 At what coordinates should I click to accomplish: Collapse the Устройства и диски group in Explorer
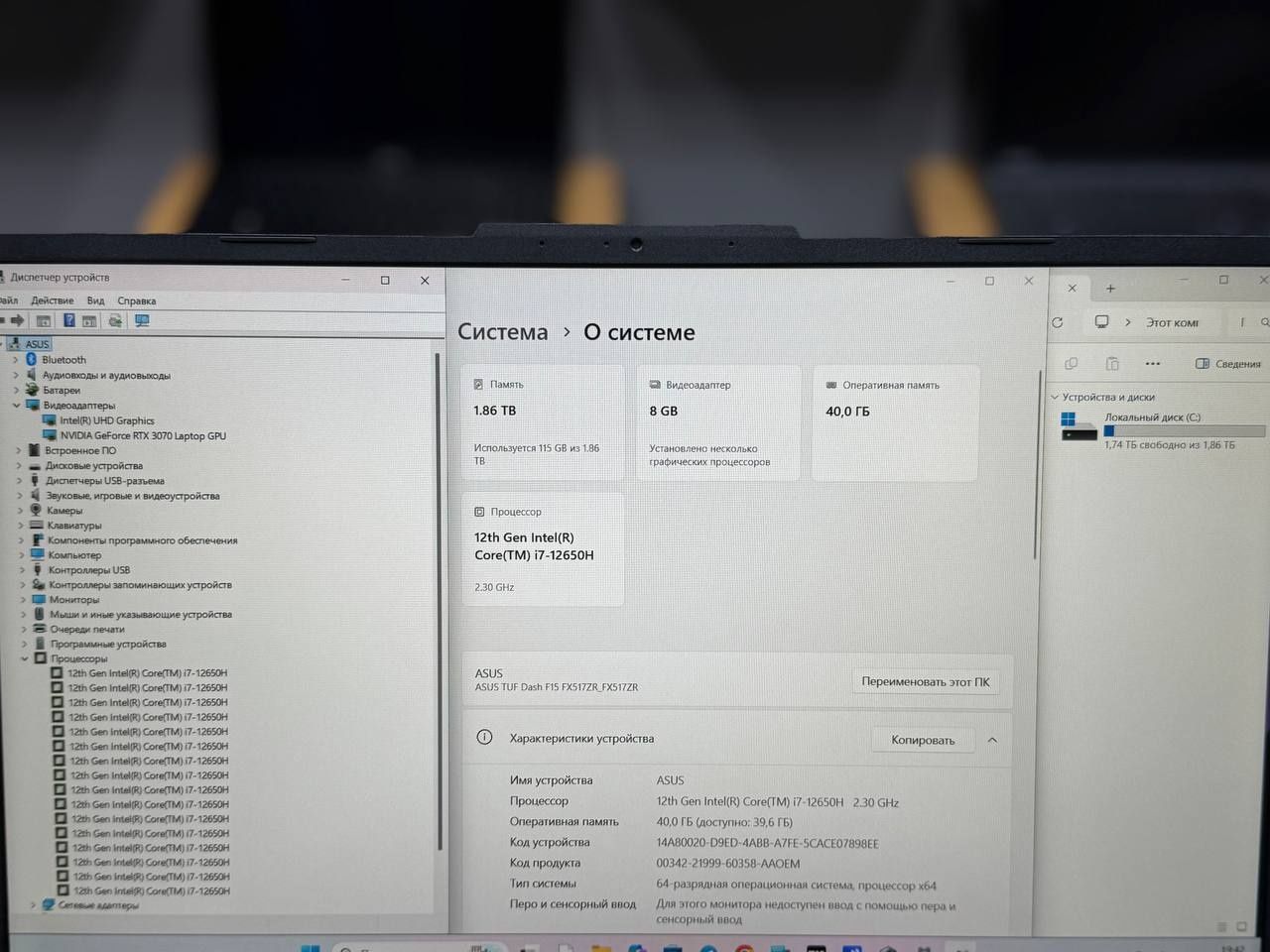[x=1055, y=397]
